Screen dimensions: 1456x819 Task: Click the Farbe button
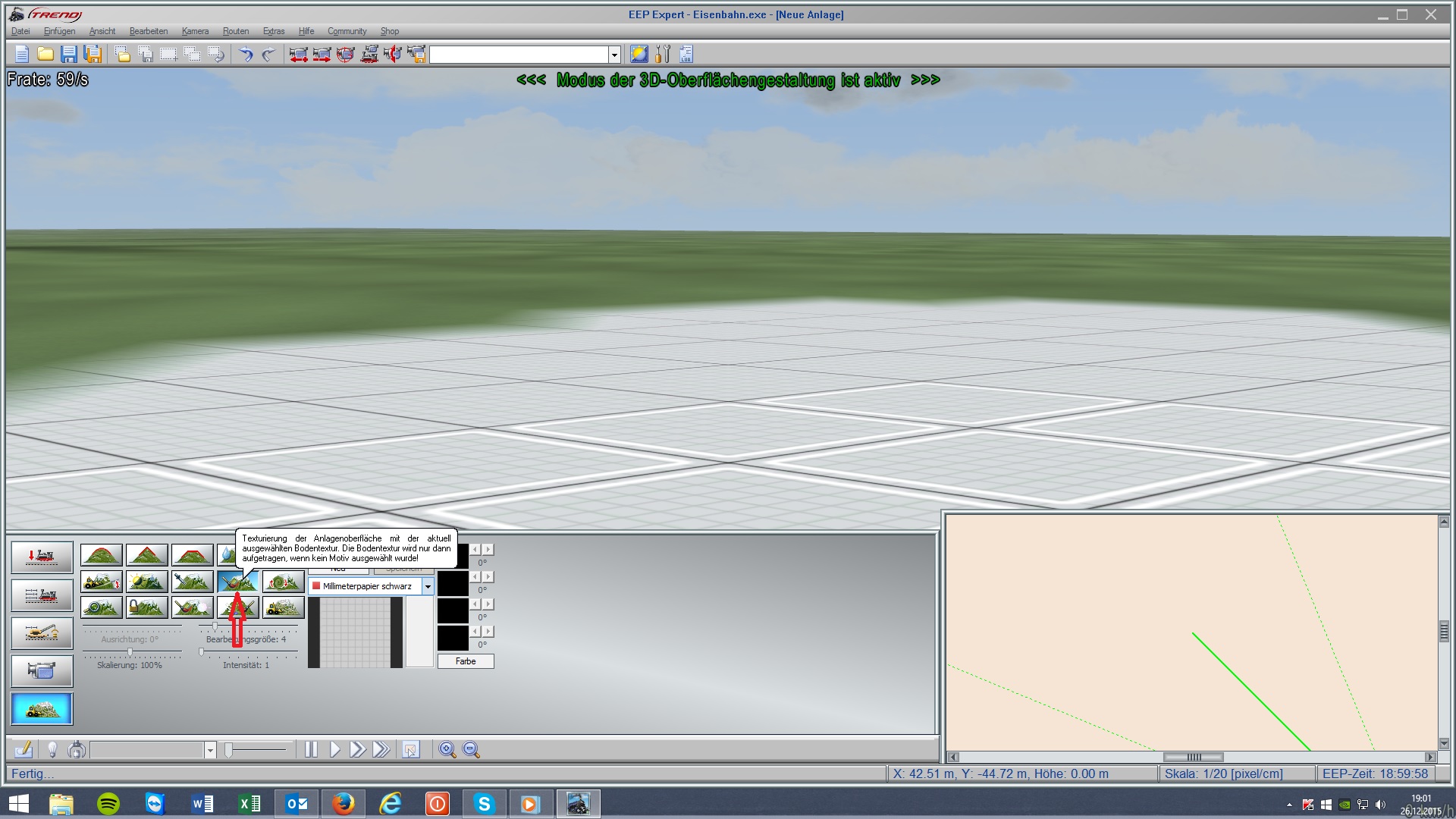pyautogui.click(x=466, y=661)
